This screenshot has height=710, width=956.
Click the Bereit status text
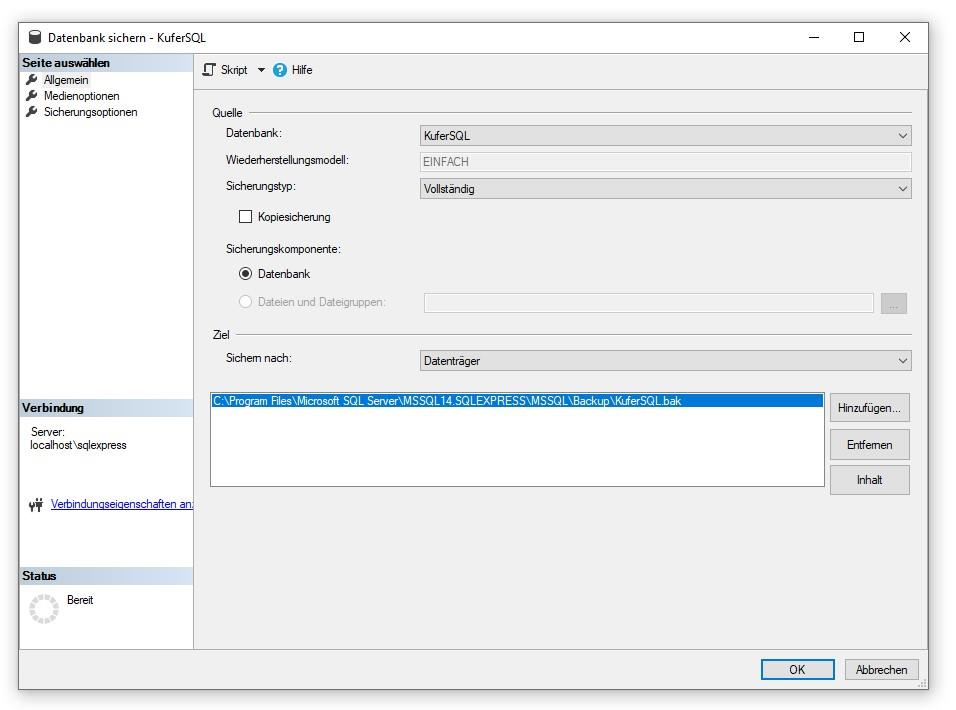point(80,600)
